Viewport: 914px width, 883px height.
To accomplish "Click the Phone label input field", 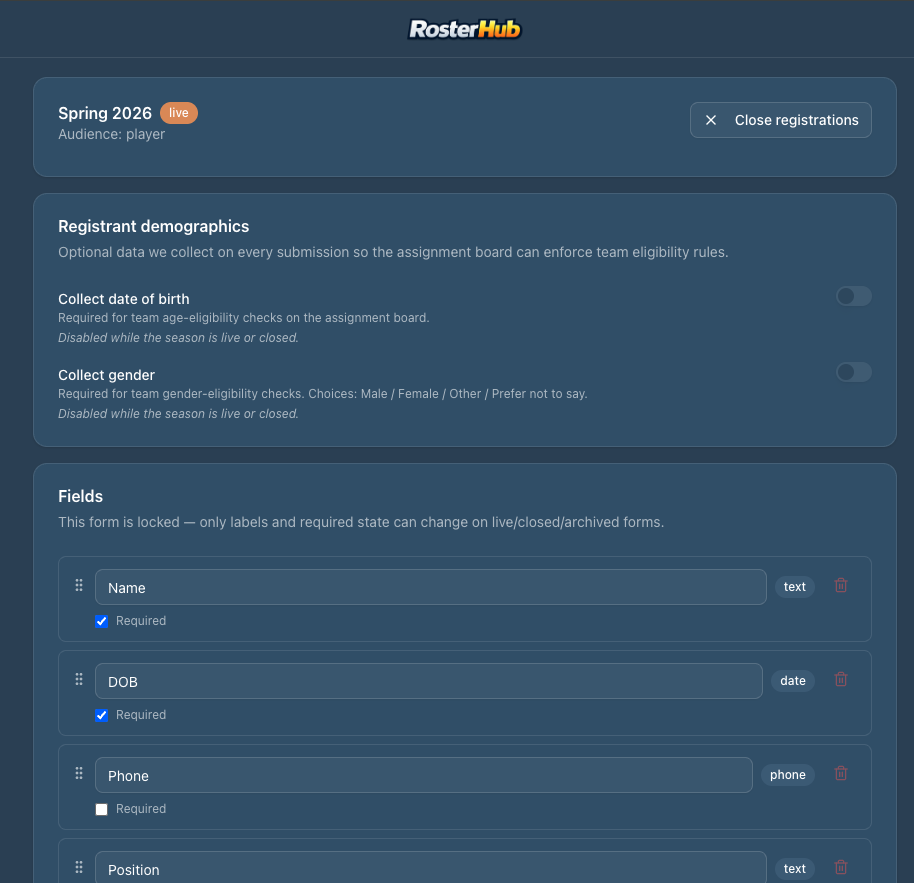I will (424, 775).
